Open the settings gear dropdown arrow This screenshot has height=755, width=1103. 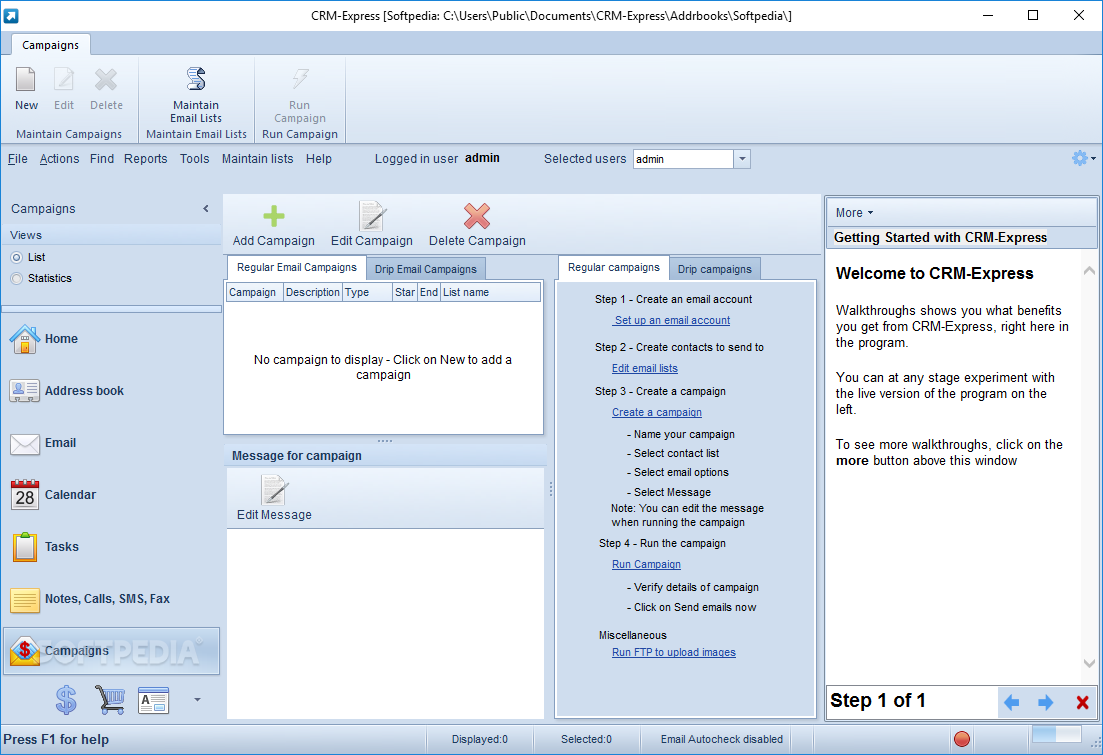(1092, 159)
